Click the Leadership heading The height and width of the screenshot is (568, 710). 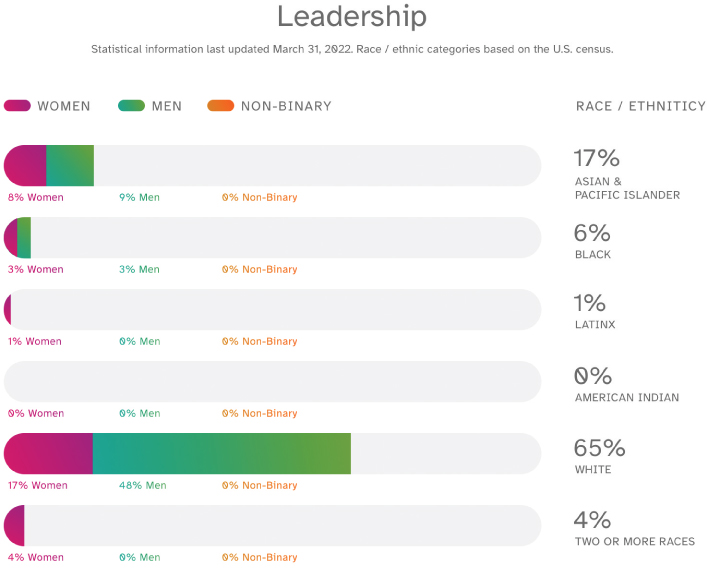pyautogui.click(x=352, y=17)
